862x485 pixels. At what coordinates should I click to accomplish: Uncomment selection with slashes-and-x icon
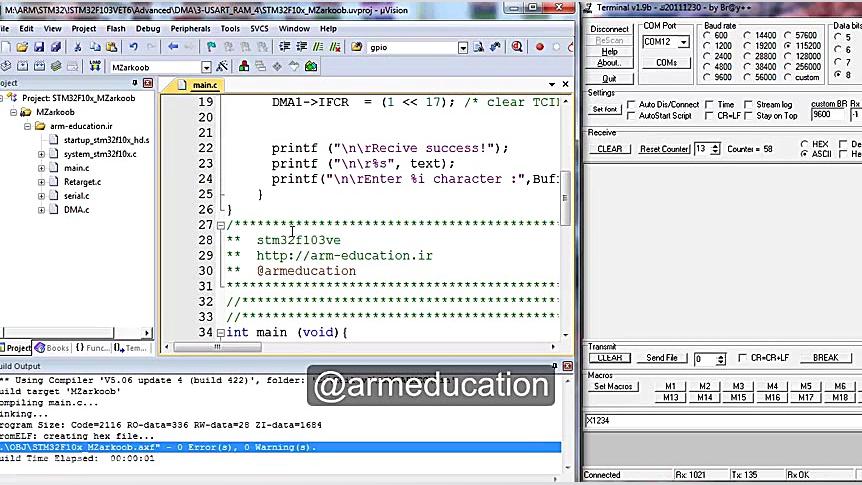point(335,47)
